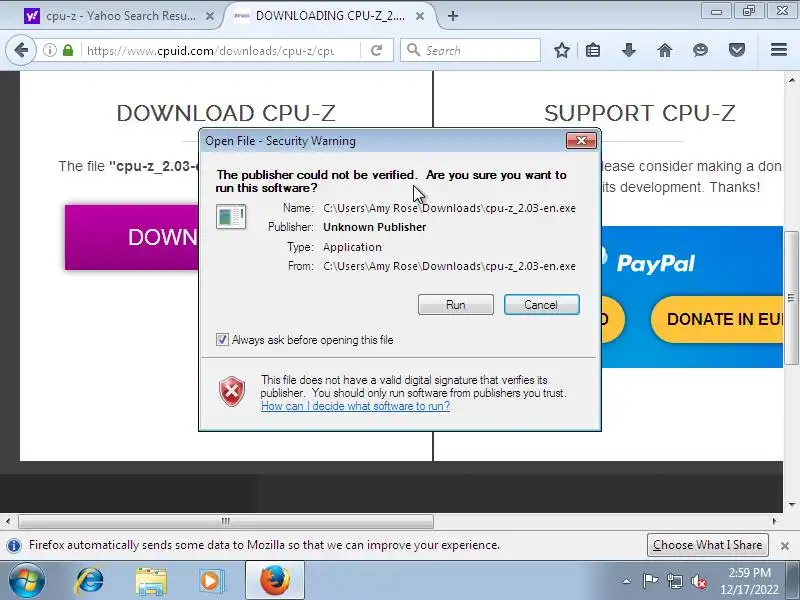Image resolution: width=800 pixels, height=600 pixels.
Task: Open Action Center flag tray icon
Action: point(650,581)
